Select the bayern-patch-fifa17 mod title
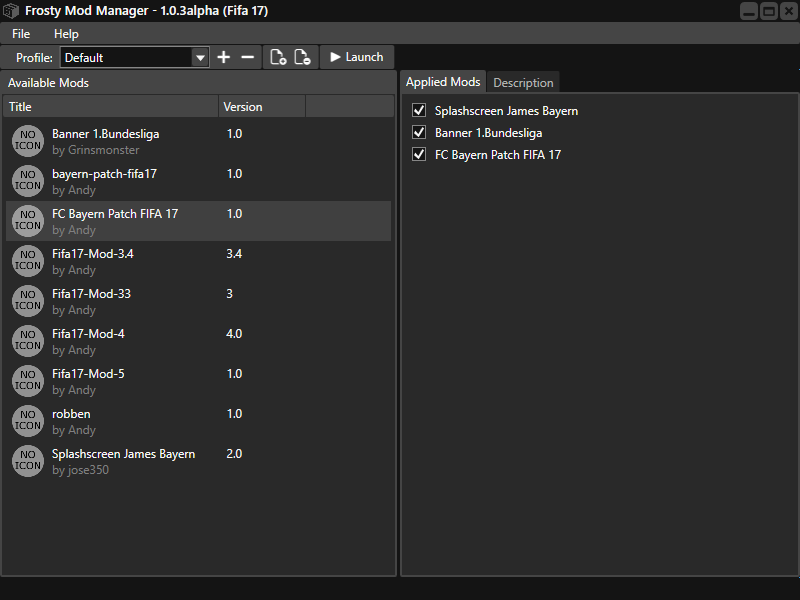The width and height of the screenshot is (800, 600). click(105, 174)
